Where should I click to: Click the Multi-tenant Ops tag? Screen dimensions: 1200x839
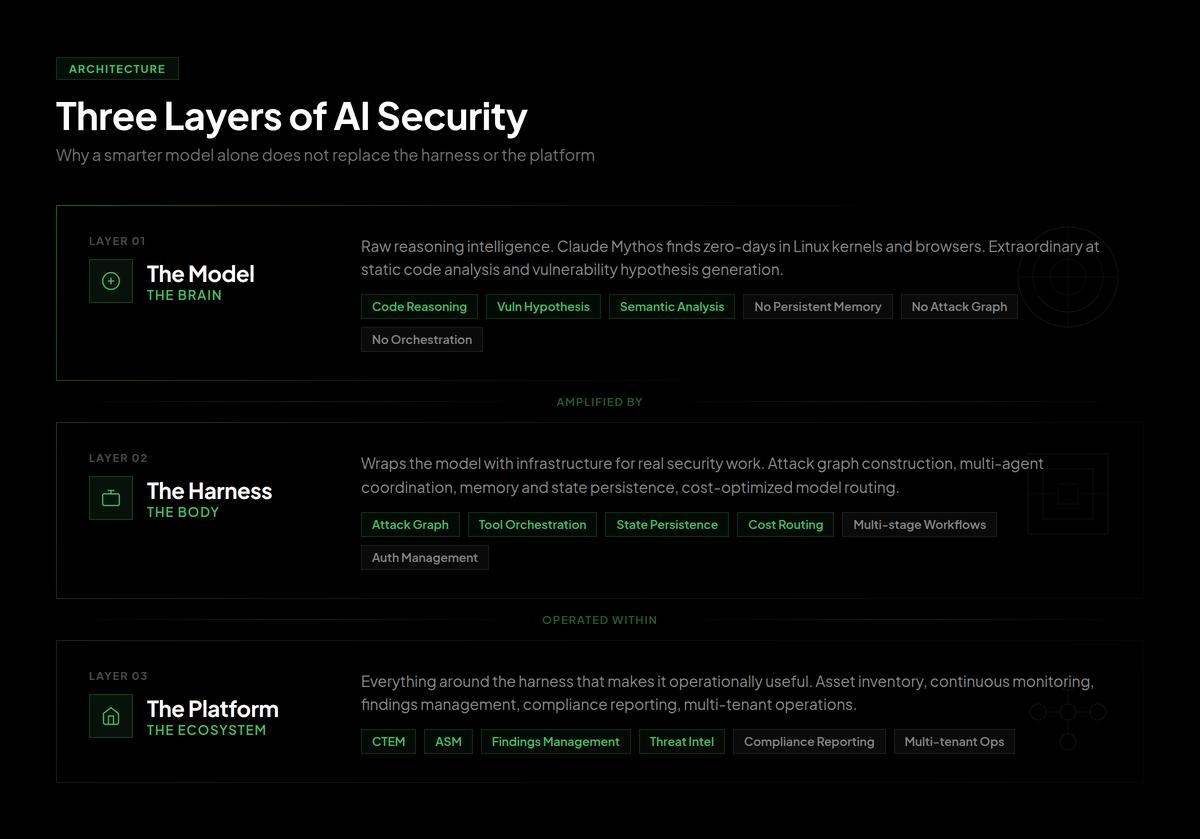pos(954,742)
